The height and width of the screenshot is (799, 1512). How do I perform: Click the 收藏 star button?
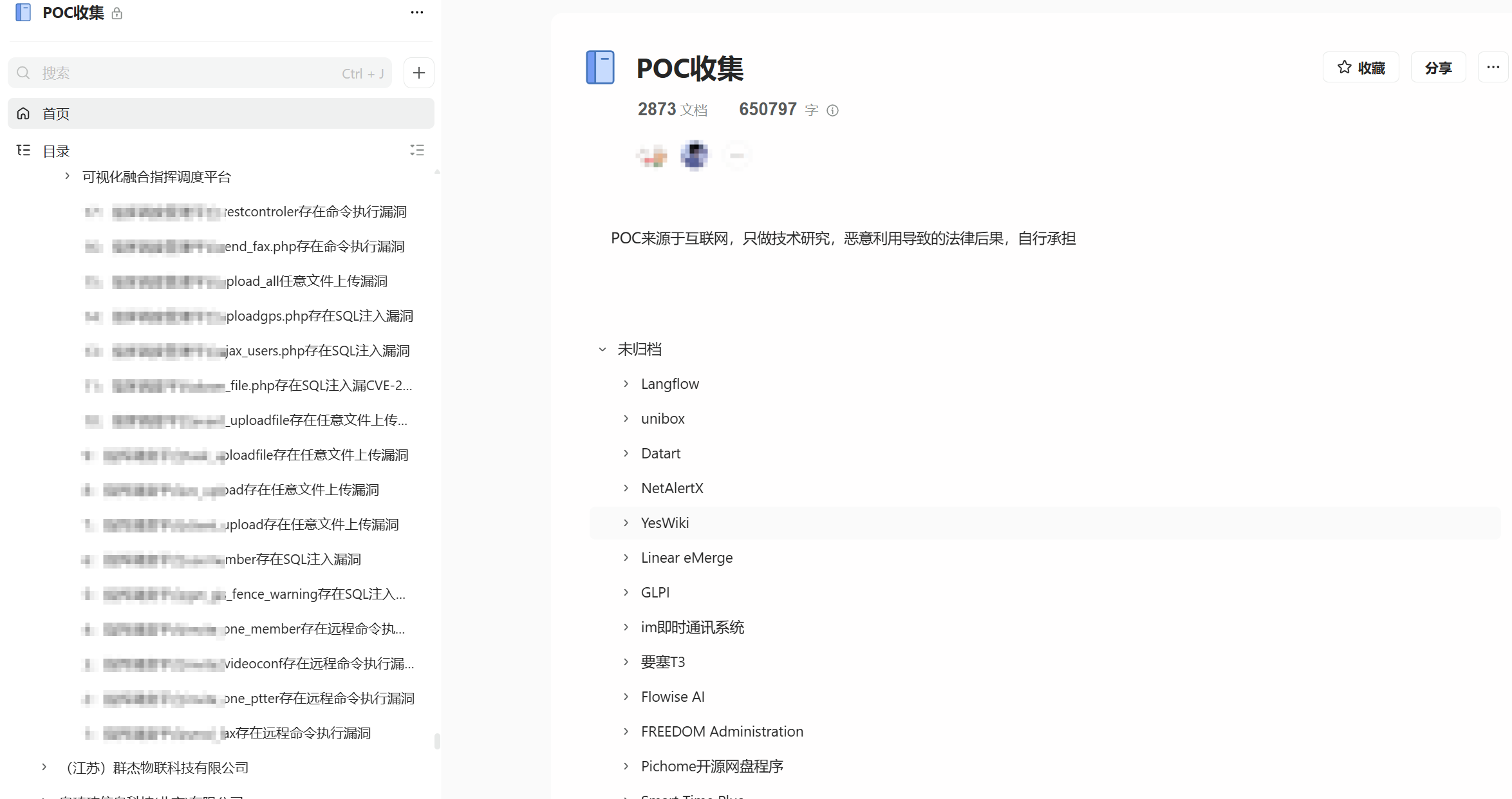click(1361, 67)
